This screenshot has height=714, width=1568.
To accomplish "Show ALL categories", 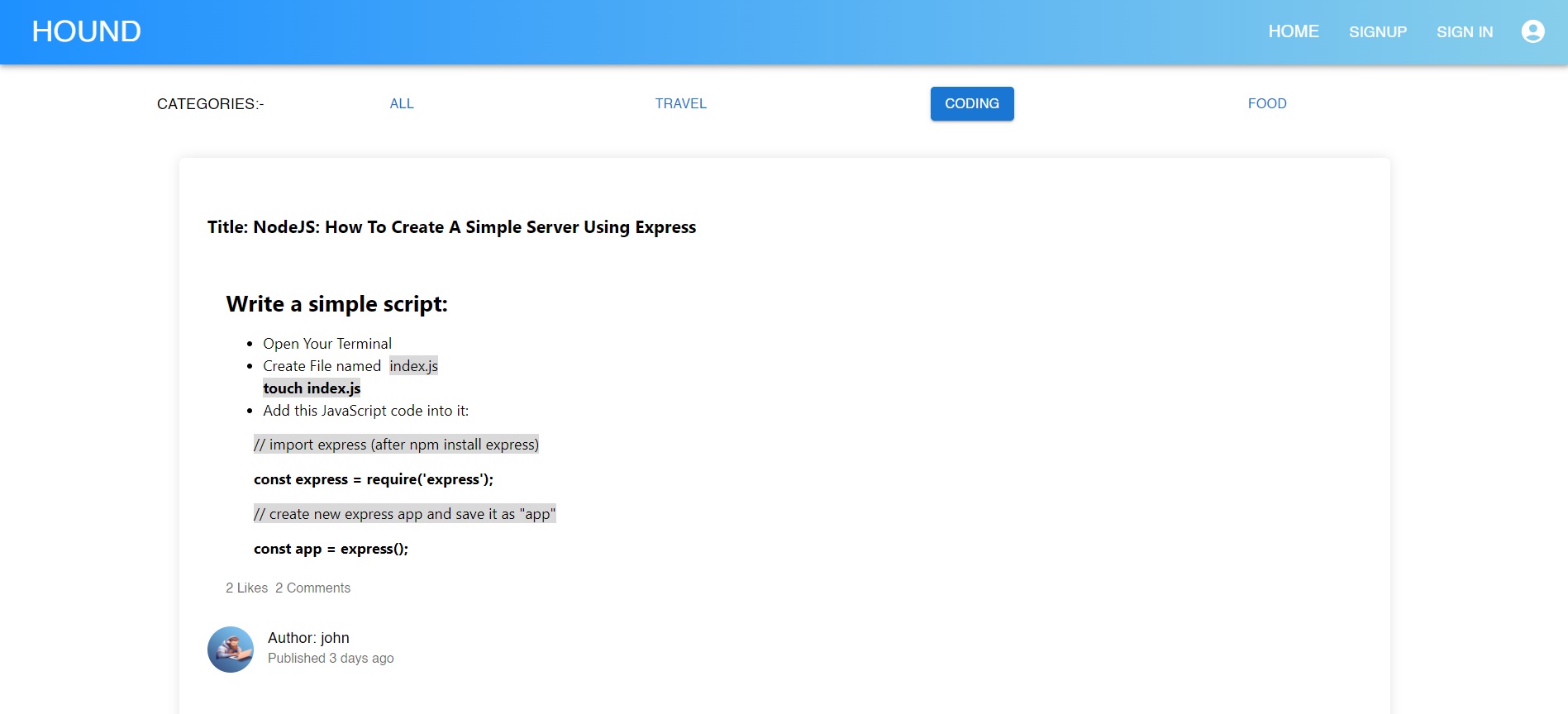I will (x=402, y=104).
